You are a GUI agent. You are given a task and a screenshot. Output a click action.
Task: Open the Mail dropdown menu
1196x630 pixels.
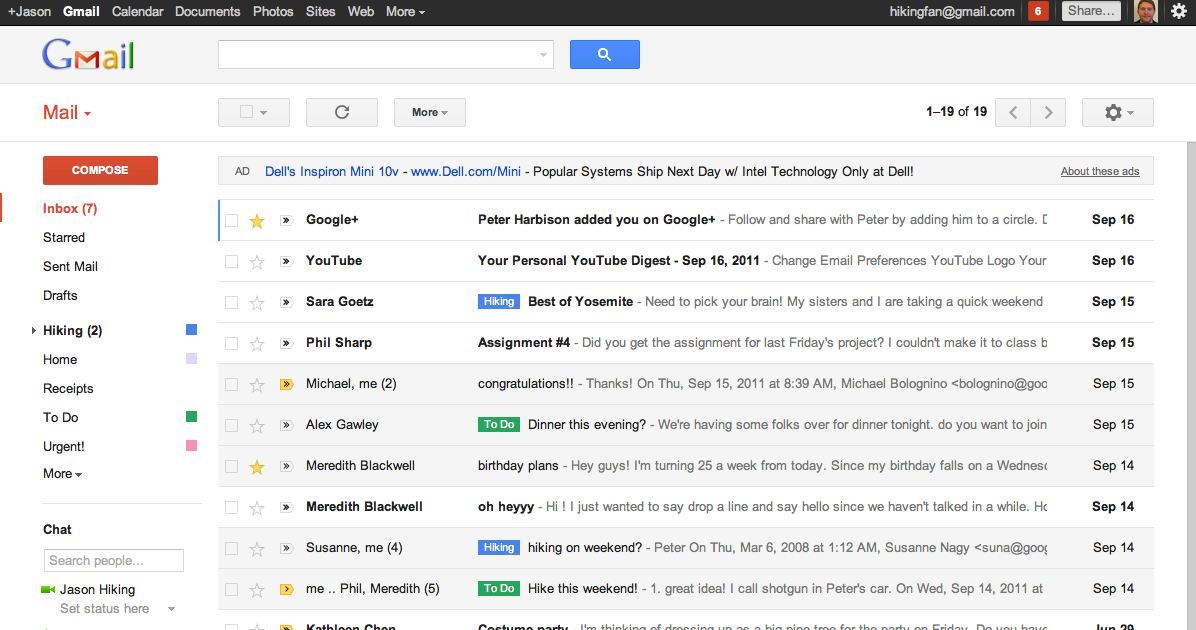[67, 113]
